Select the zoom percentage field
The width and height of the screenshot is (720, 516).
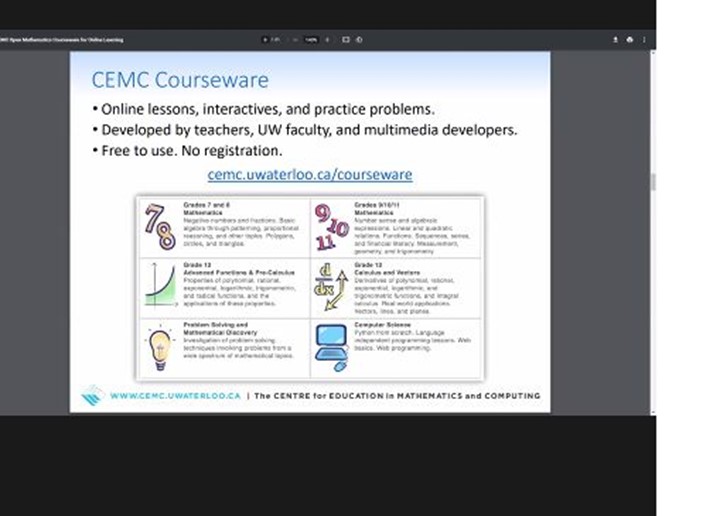[x=311, y=40]
